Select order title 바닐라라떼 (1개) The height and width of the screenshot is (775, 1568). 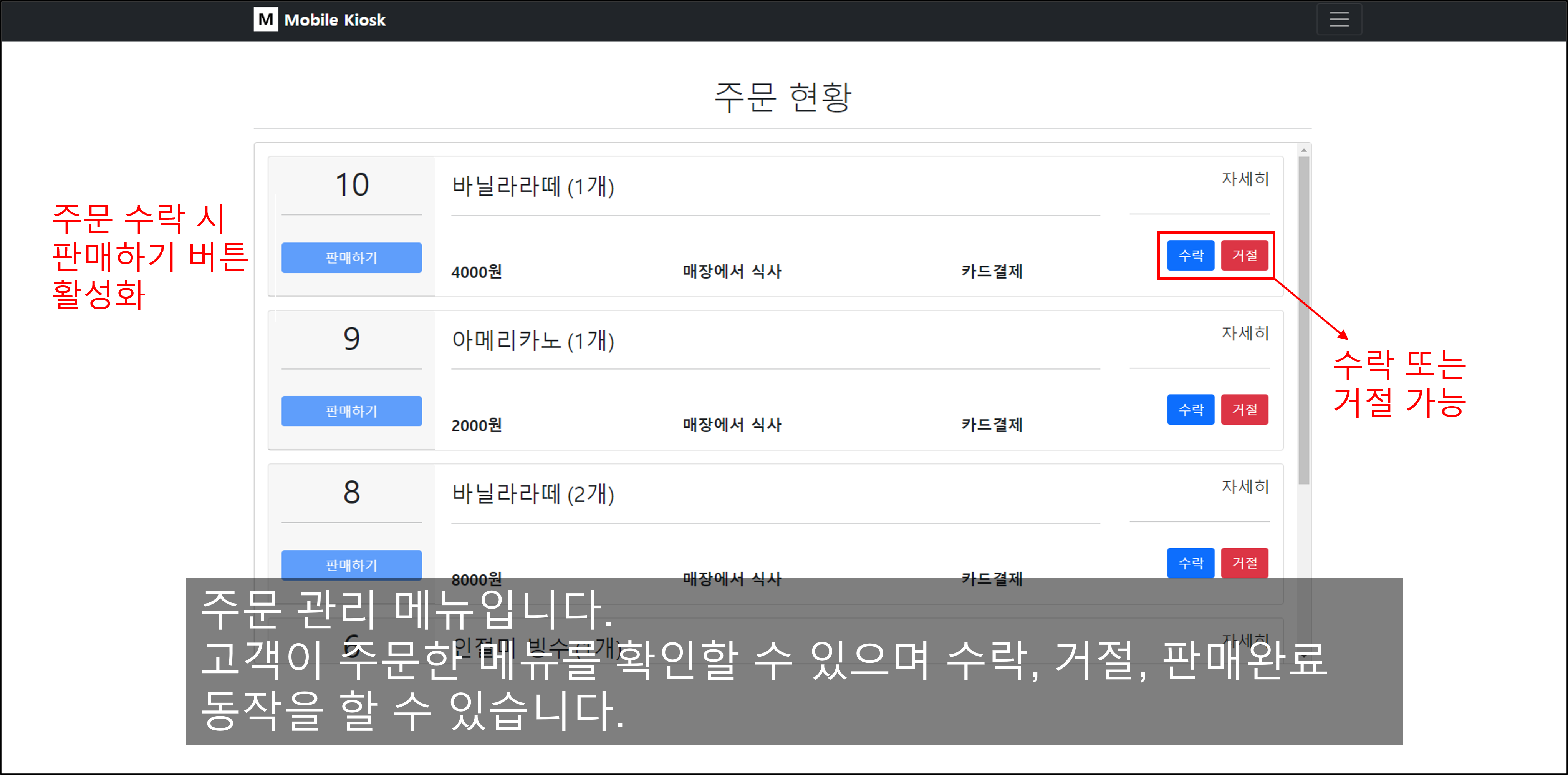pos(533,186)
